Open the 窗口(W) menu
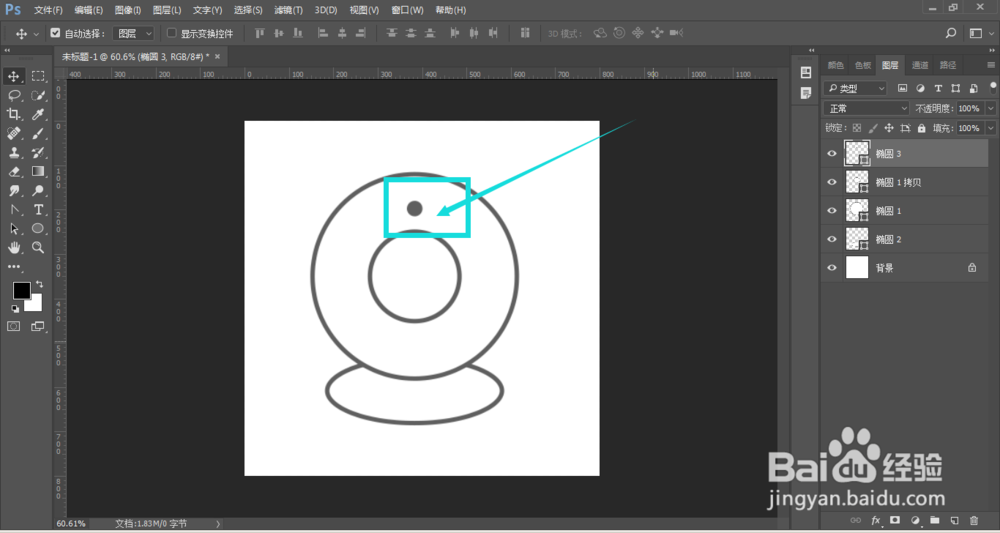This screenshot has height=533, width=1000. tap(408, 10)
